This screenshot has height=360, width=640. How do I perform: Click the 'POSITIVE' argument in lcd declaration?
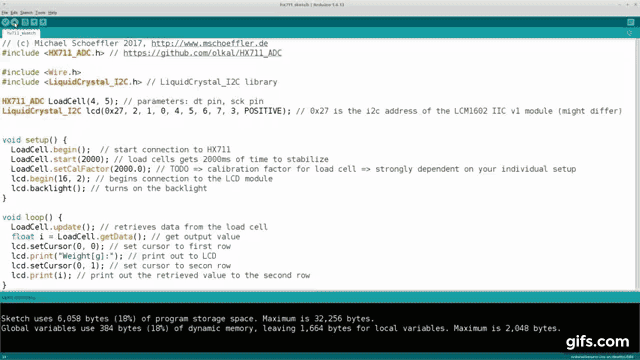(x=263, y=111)
